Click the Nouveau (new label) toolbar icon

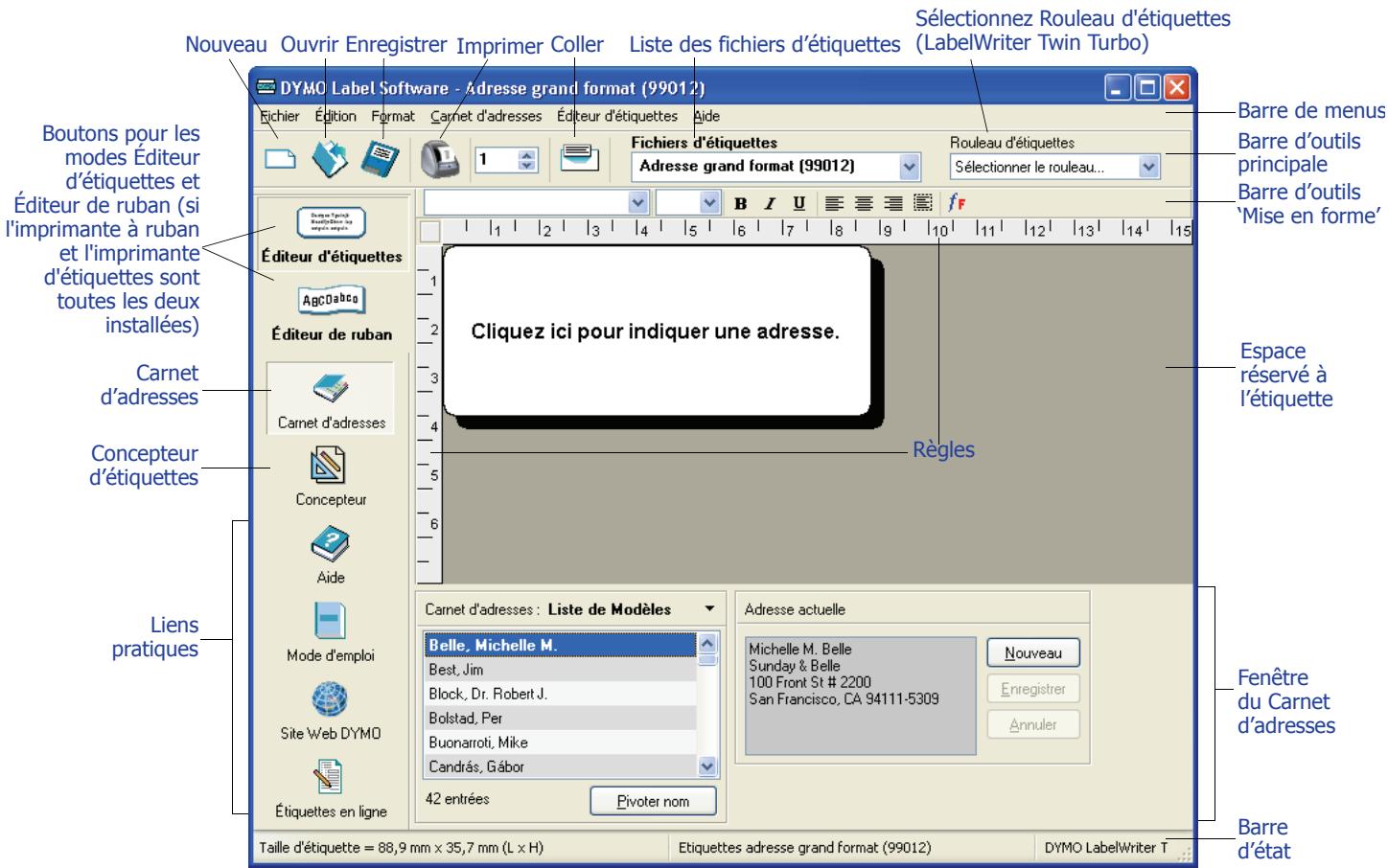click(280, 159)
